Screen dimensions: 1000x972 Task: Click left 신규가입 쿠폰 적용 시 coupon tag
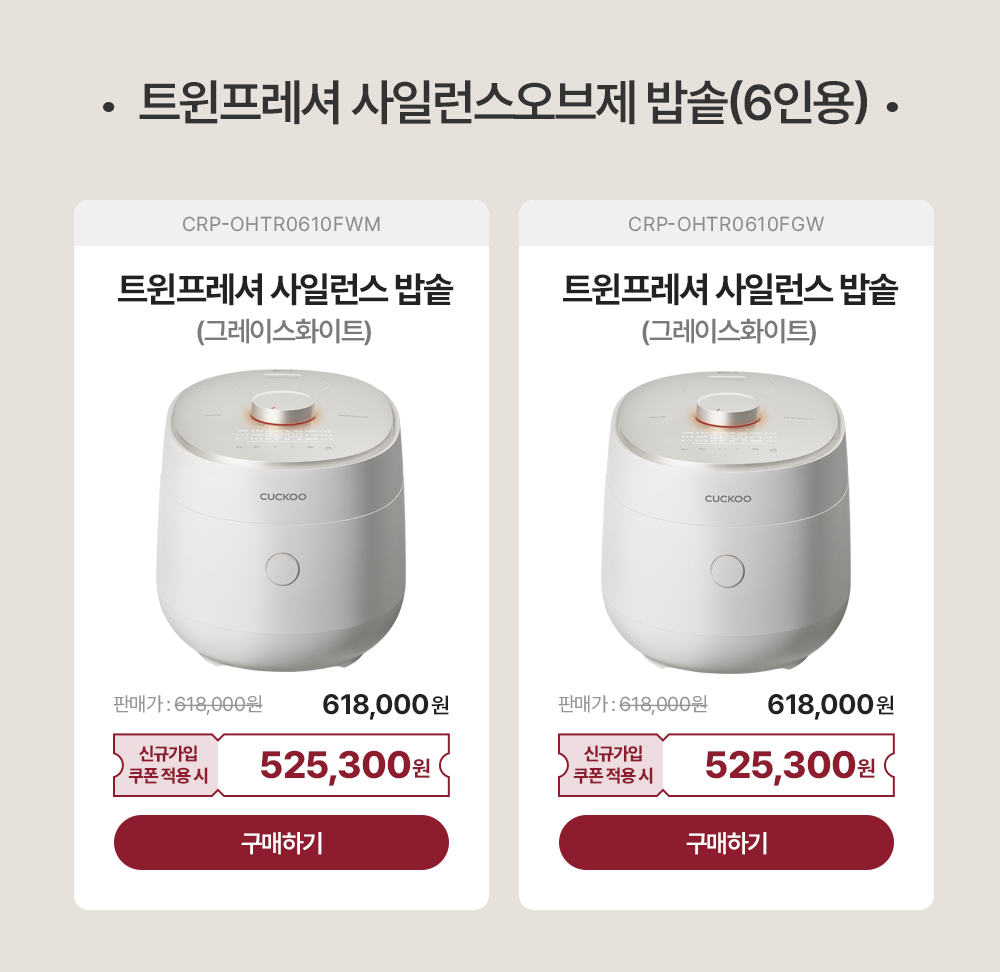tap(167, 765)
